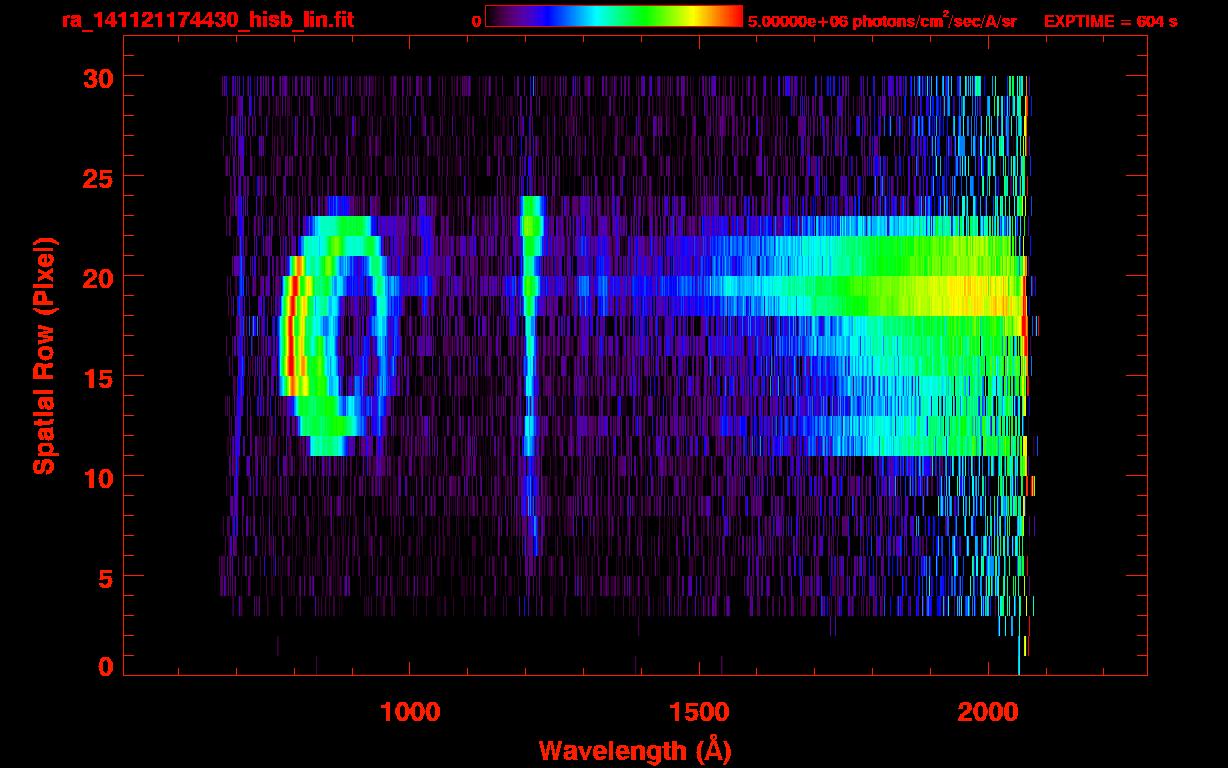The width and height of the screenshot is (1228, 768).
Task: Click the 5.00000e+06 photons/cm²/sec/A/sr label
Action: coord(882,20)
